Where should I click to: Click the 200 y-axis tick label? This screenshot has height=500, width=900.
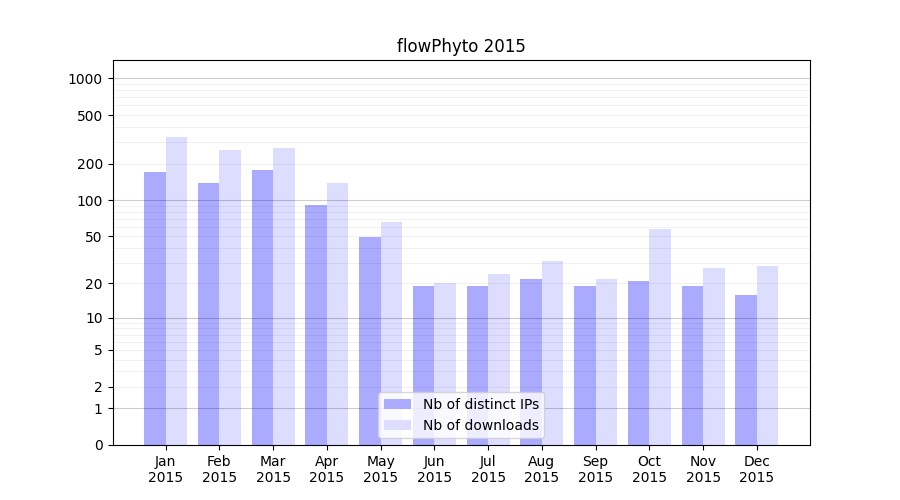pyautogui.click(x=90, y=164)
